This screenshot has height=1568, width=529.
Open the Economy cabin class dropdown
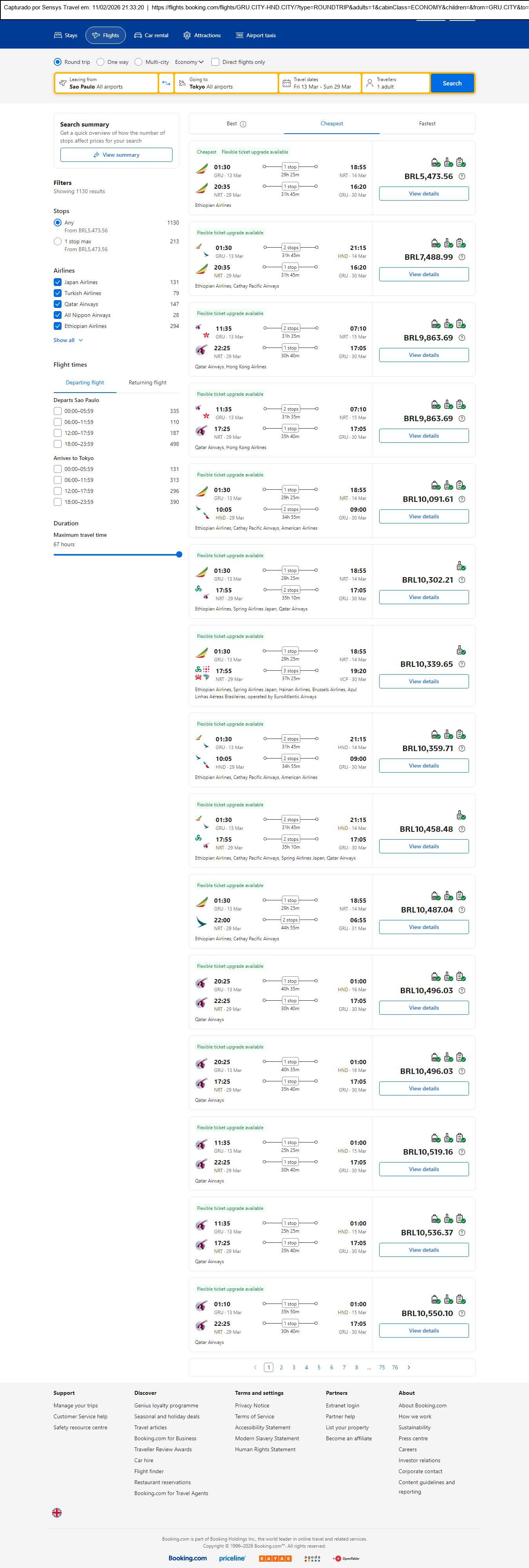coord(189,62)
